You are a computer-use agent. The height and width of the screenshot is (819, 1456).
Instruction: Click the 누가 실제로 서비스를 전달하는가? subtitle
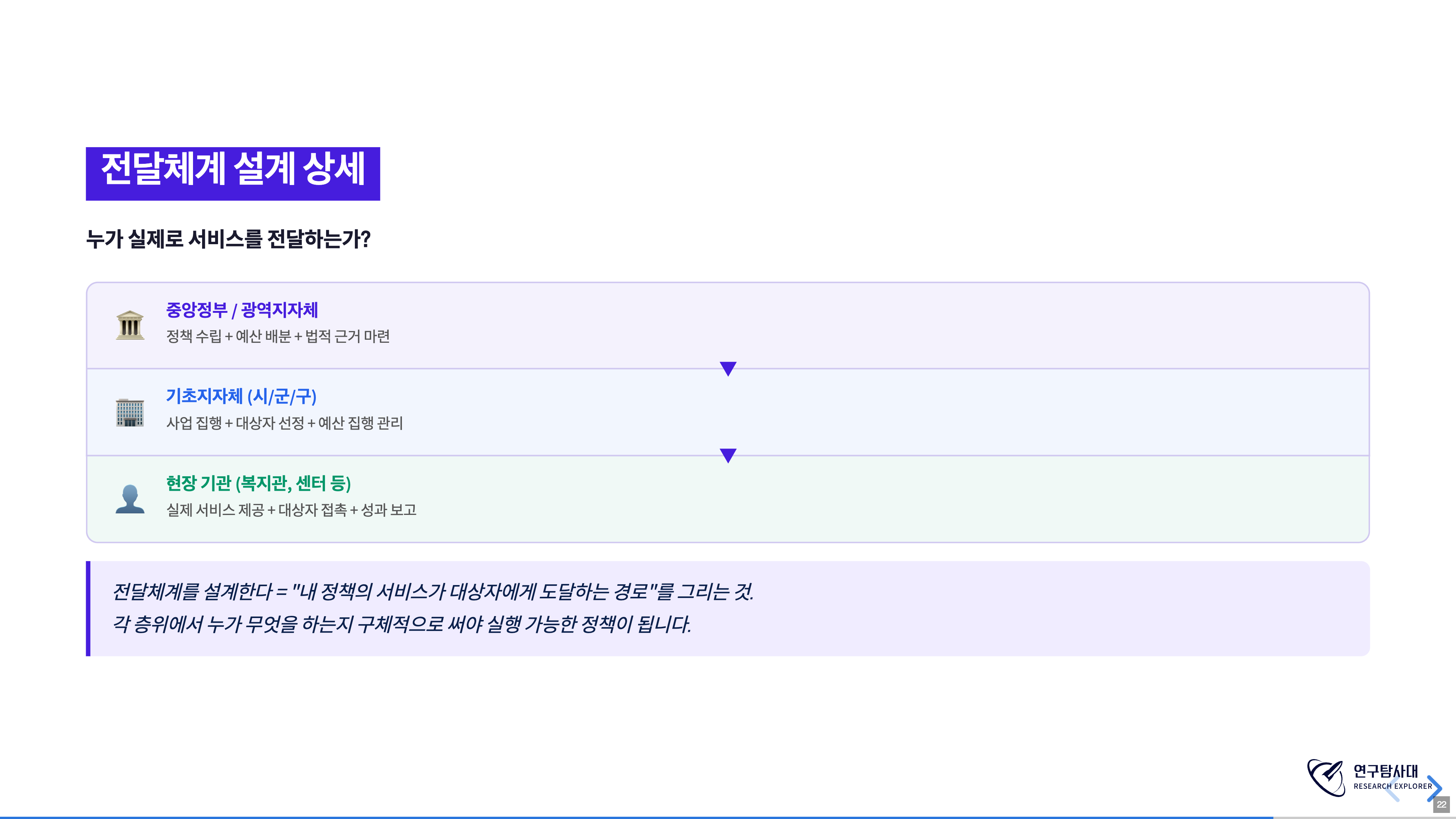click(x=228, y=239)
